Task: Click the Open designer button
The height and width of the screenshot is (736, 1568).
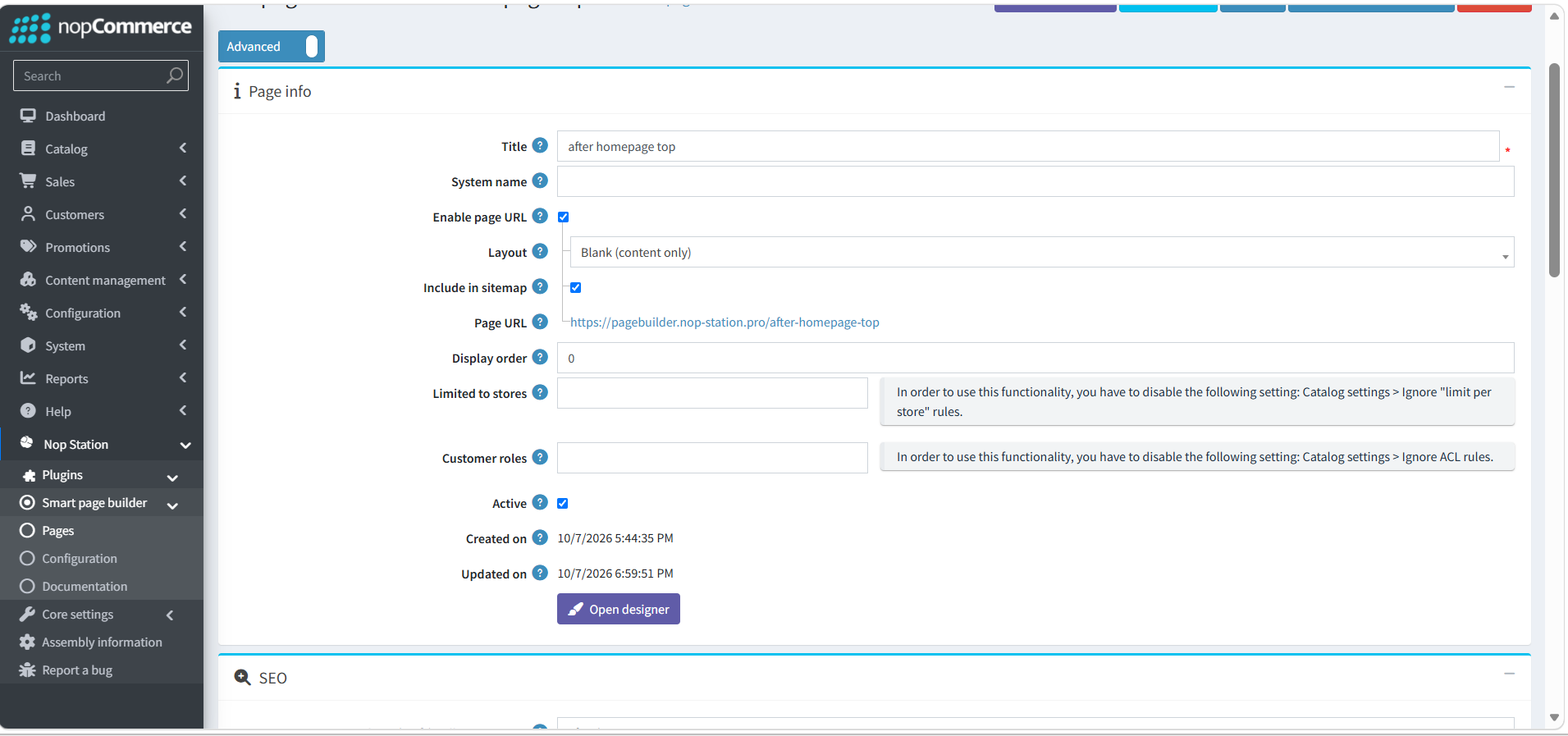Action: pyautogui.click(x=619, y=609)
